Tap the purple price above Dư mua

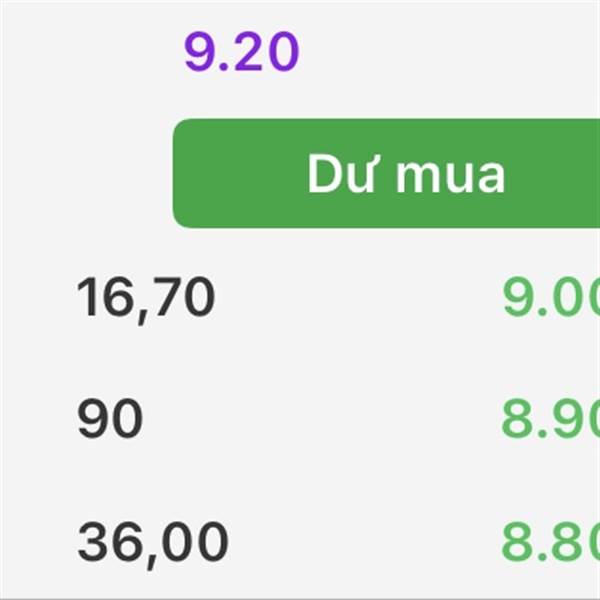[241, 52]
